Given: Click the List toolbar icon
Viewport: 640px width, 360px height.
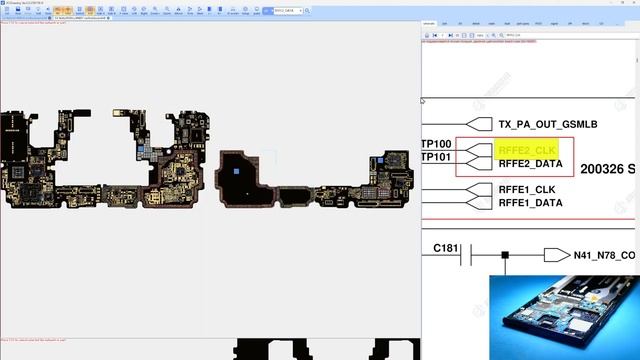Looking at the screenshot, I should tap(7, 10).
